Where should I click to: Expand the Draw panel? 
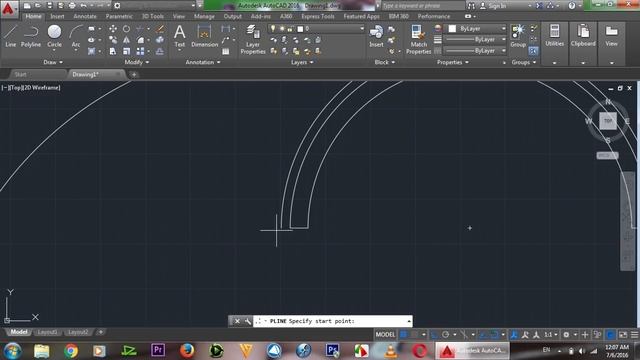pos(53,62)
